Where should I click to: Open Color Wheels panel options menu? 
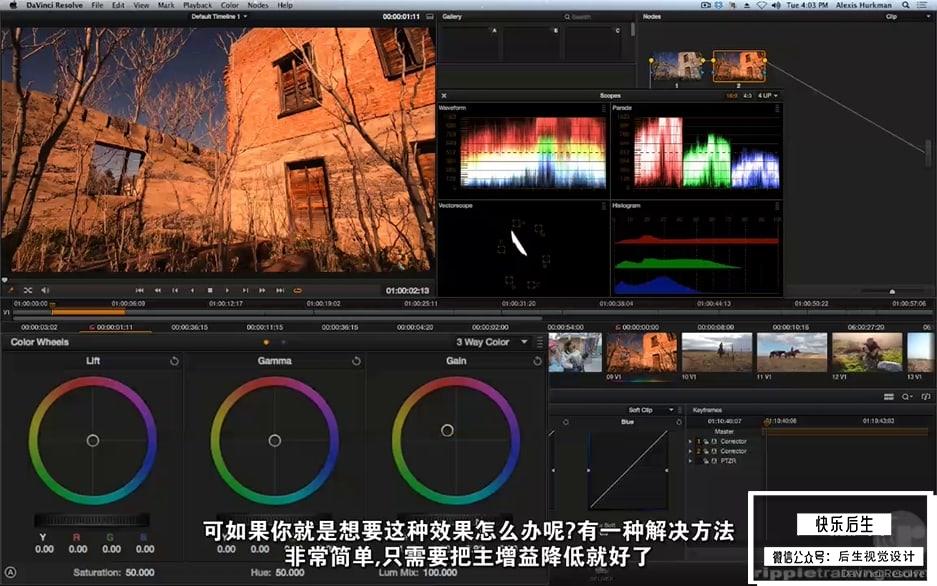pyautogui.click(x=540, y=342)
